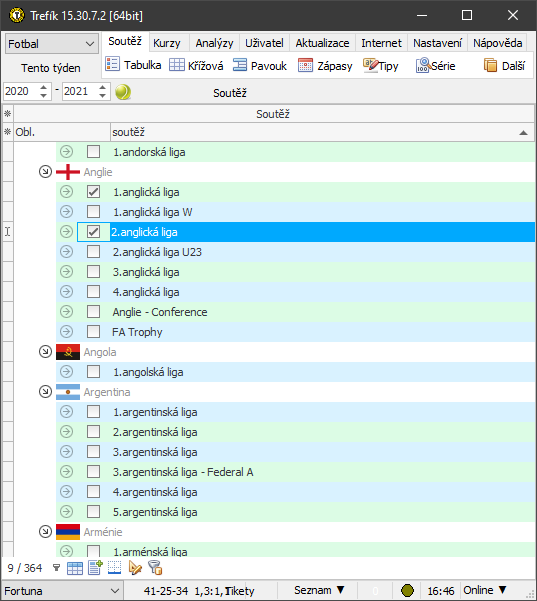This screenshot has height=601, width=537.
Task: Click the filter funnel with database icon
Action: (155, 568)
